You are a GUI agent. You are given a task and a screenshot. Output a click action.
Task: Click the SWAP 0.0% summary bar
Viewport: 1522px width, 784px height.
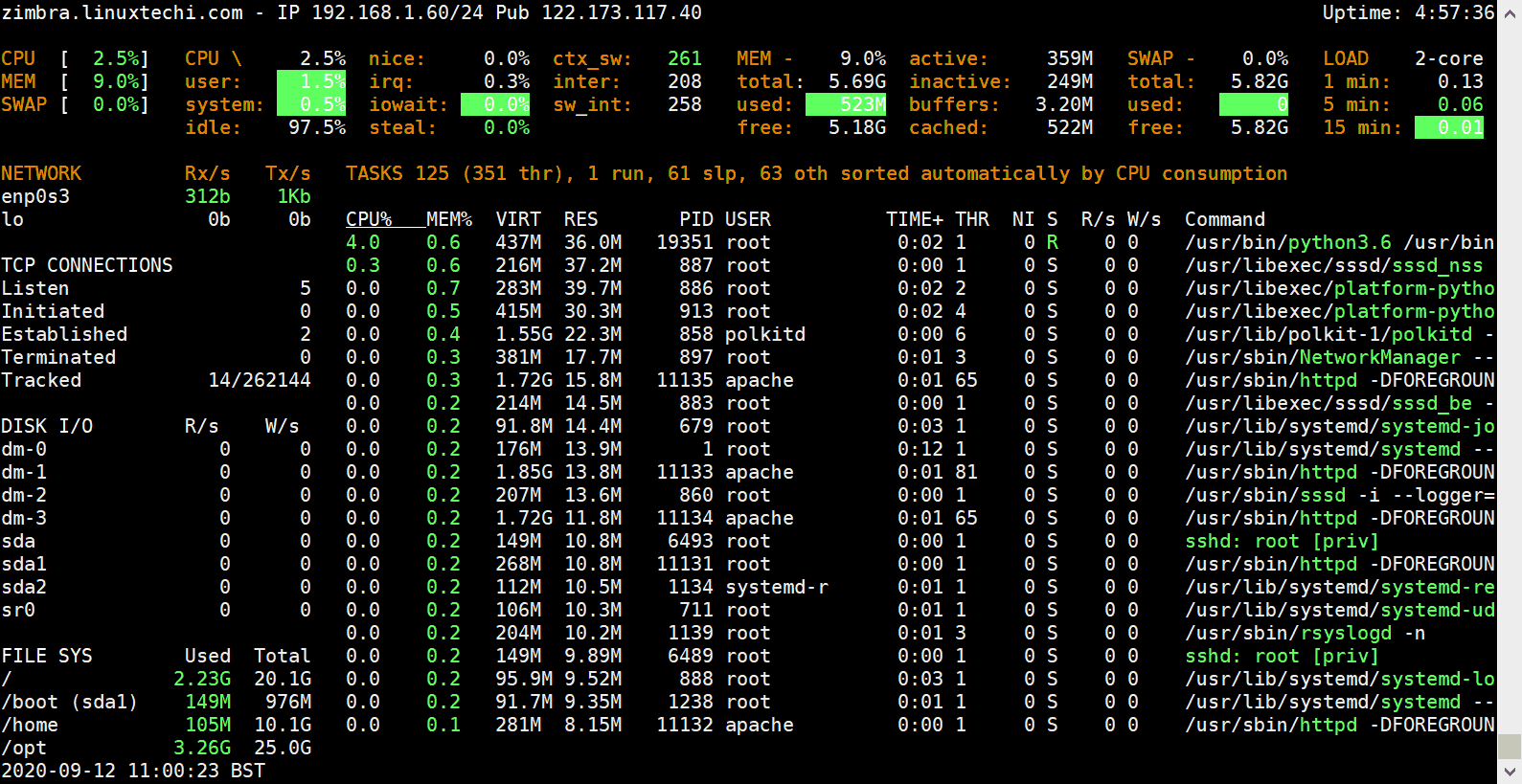(76, 104)
